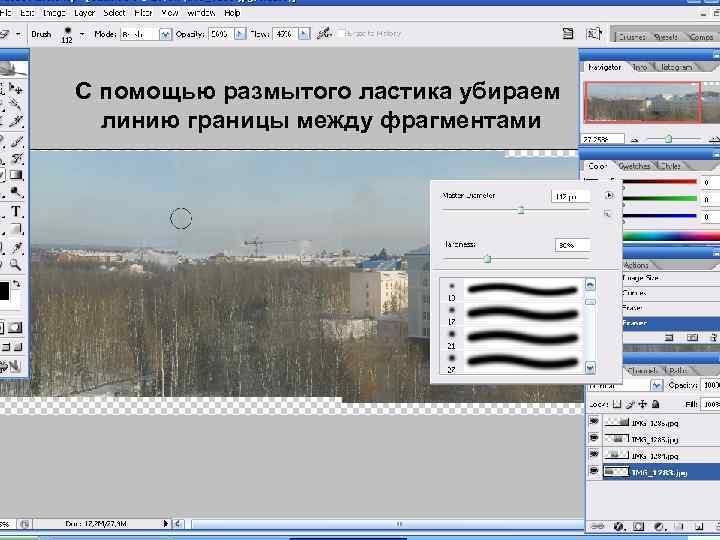Screen dimensions: 720x540
Task: Click Create new action icon in Actions panel
Action: 692,338
